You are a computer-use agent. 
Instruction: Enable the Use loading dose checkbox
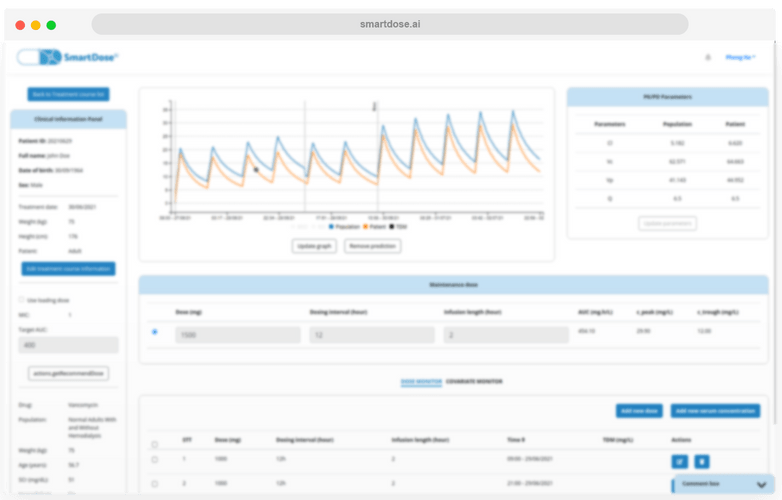(x=22, y=299)
